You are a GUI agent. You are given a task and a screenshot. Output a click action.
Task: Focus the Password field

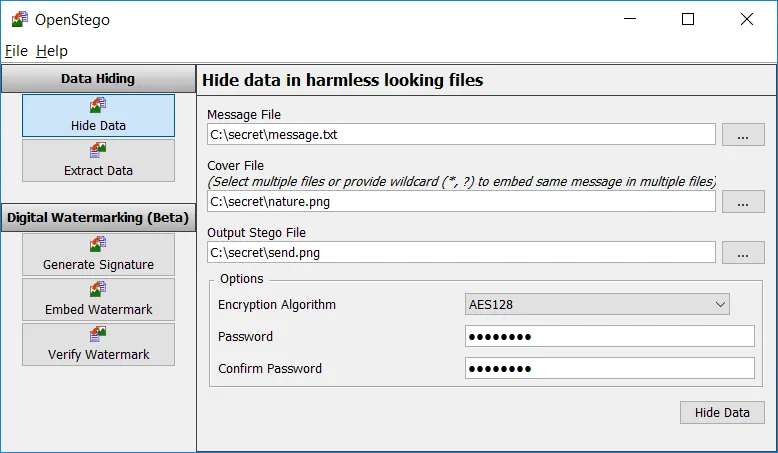[x=609, y=336]
